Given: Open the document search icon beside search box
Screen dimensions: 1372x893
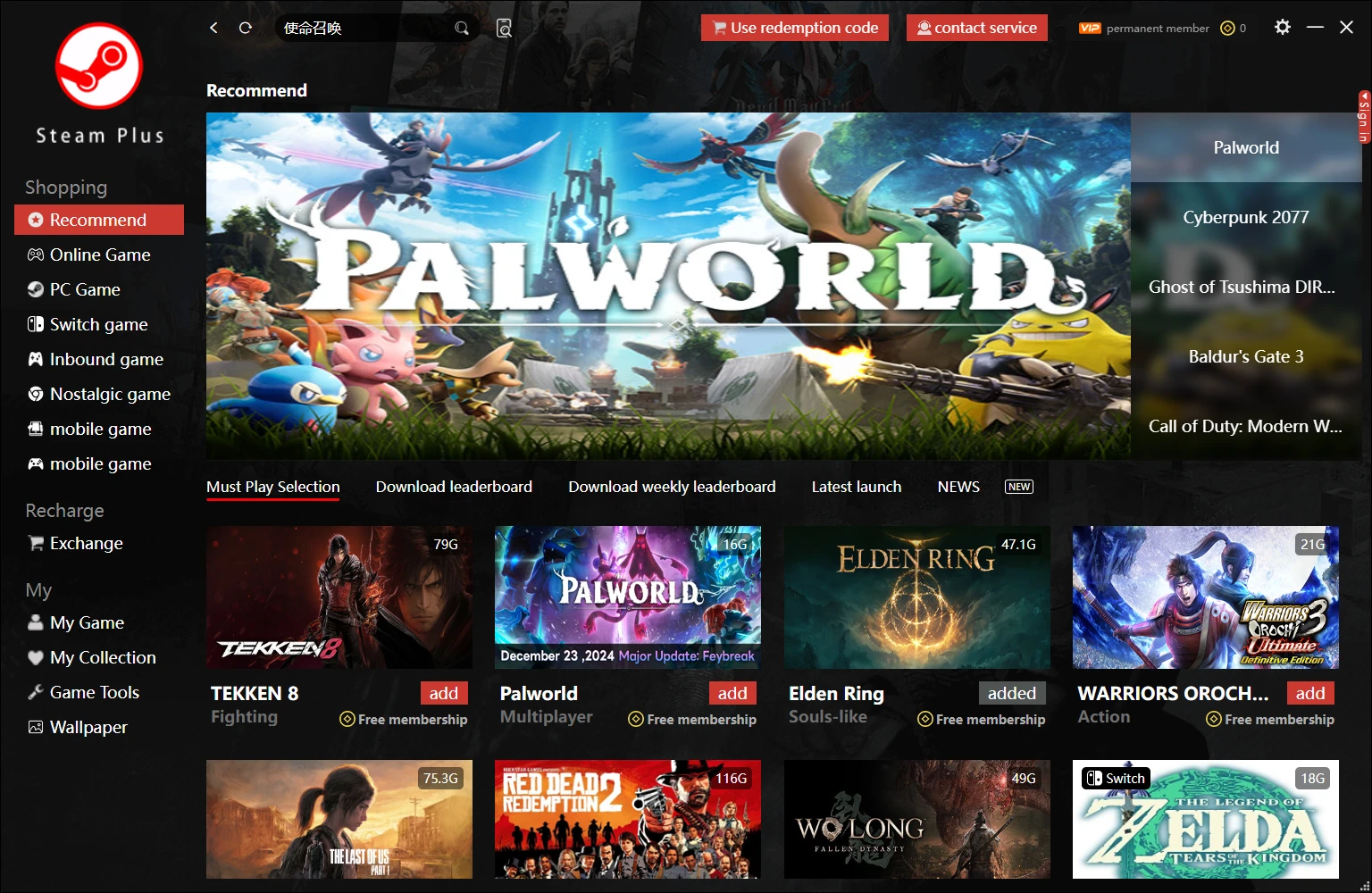Looking at the screenshot, I should click(504, 29).
